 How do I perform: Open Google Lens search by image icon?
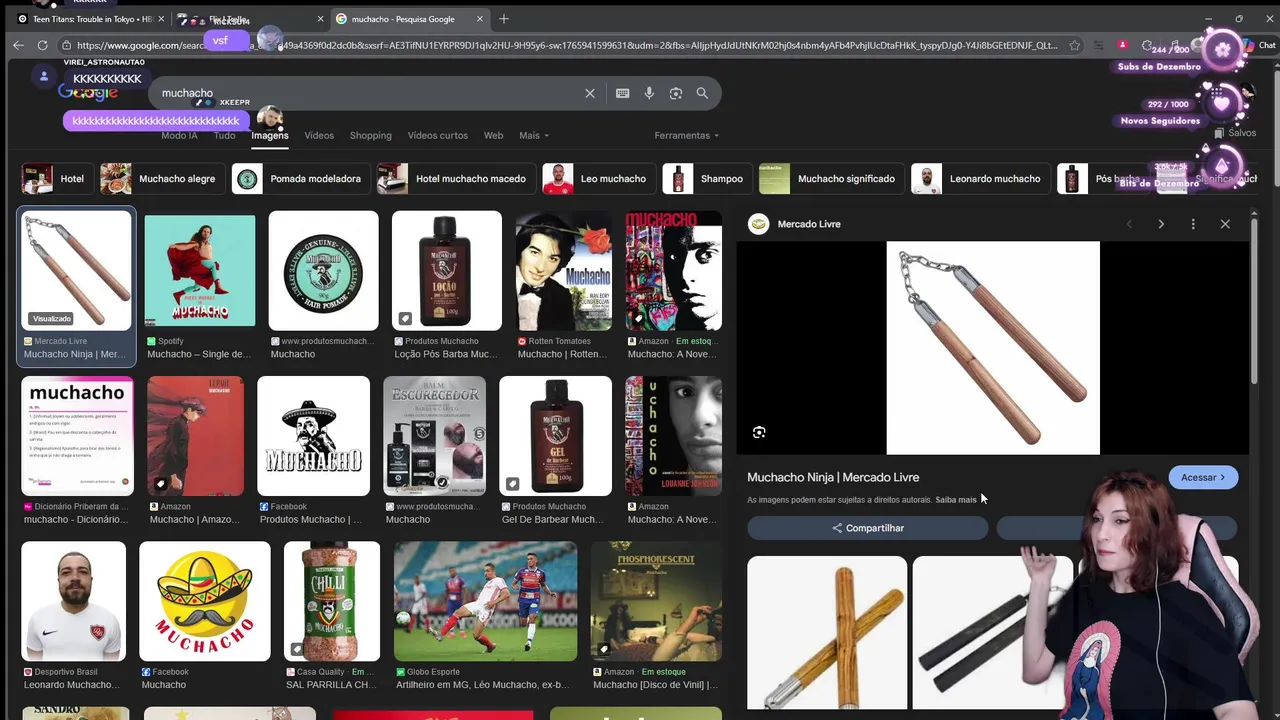(676, 93)
